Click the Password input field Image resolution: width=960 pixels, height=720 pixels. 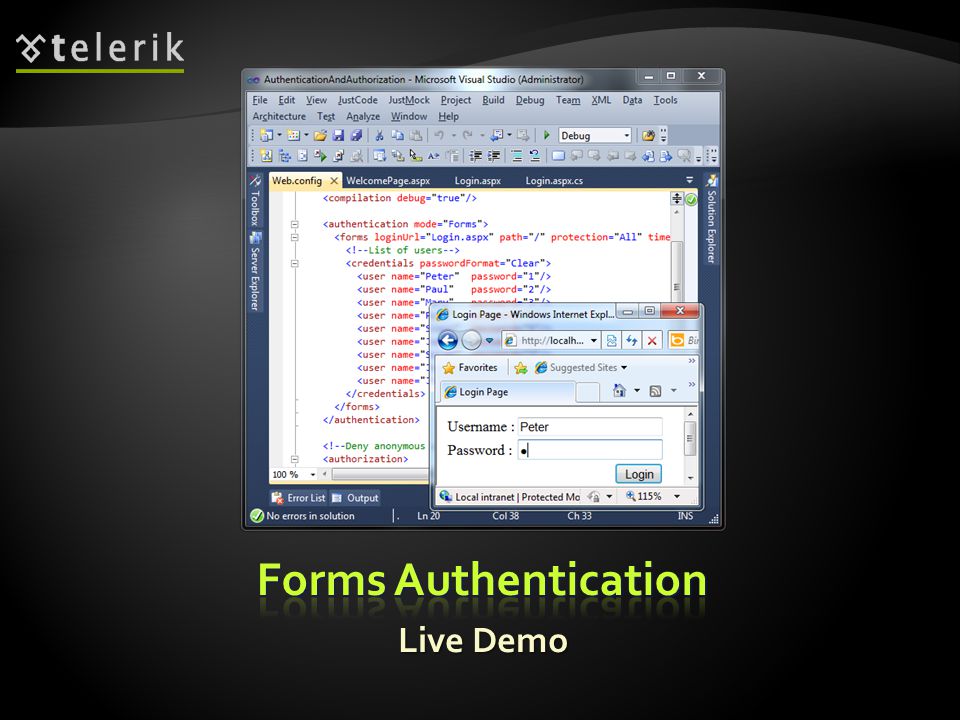pos(590,450)
